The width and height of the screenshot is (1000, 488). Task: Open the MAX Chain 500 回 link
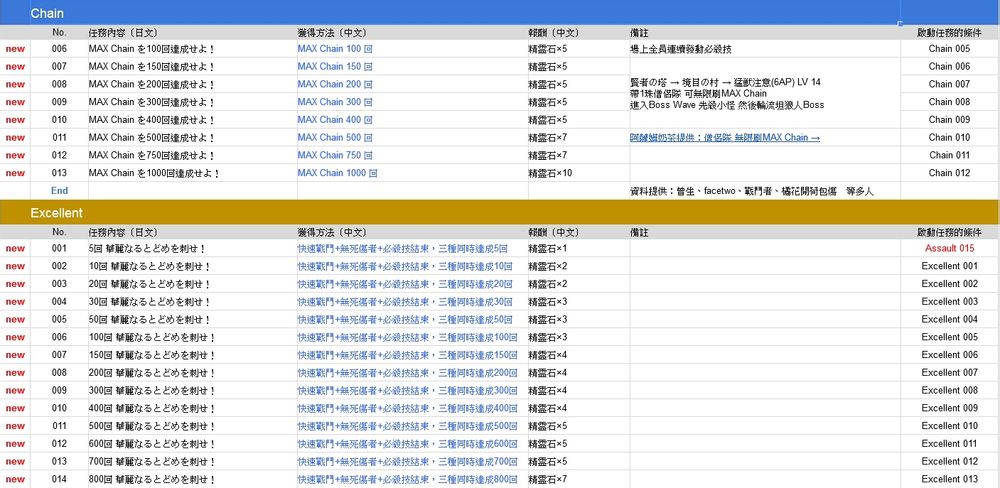(335, 137)
